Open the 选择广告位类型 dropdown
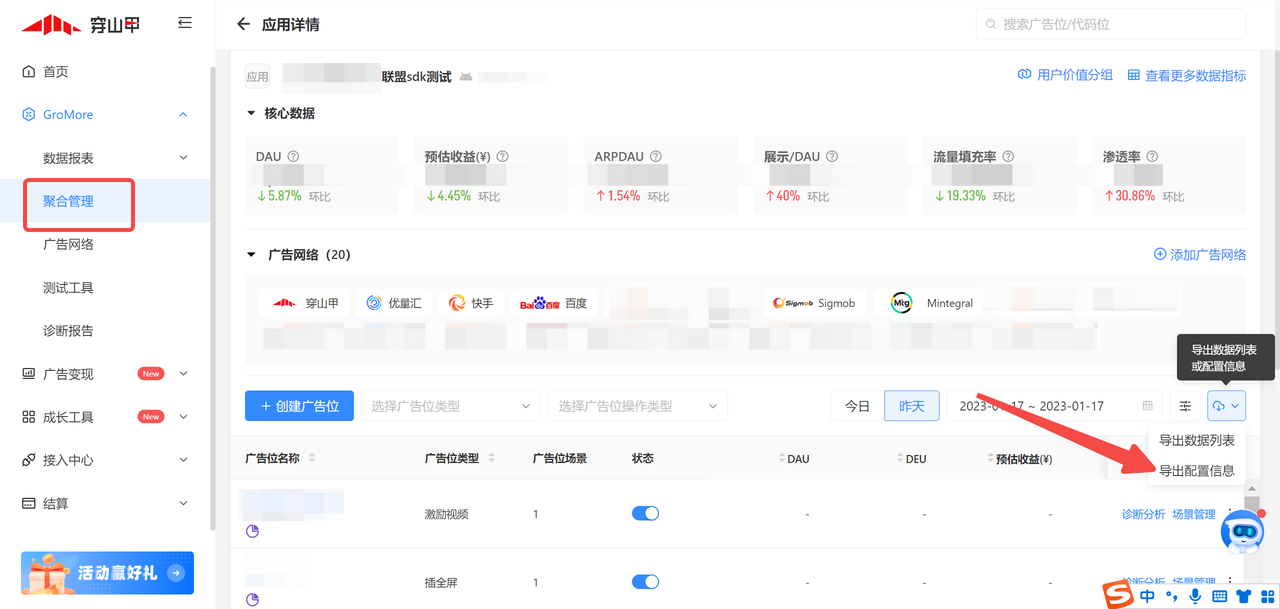This screenshot has width=1280, height=609. click(449, 406)
